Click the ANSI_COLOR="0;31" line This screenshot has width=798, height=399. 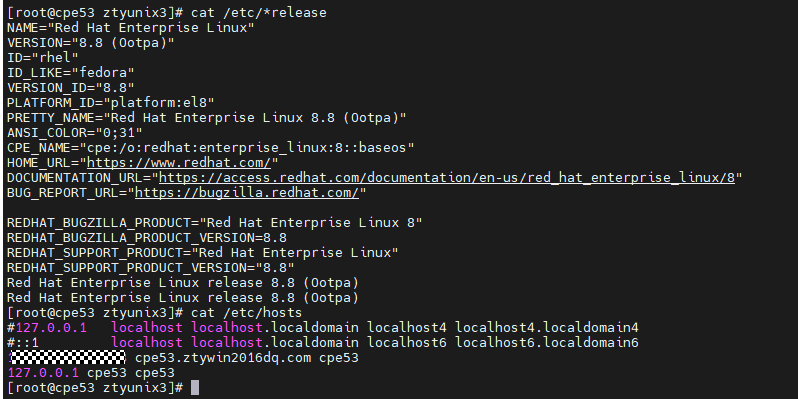click(x=75, y=133)
